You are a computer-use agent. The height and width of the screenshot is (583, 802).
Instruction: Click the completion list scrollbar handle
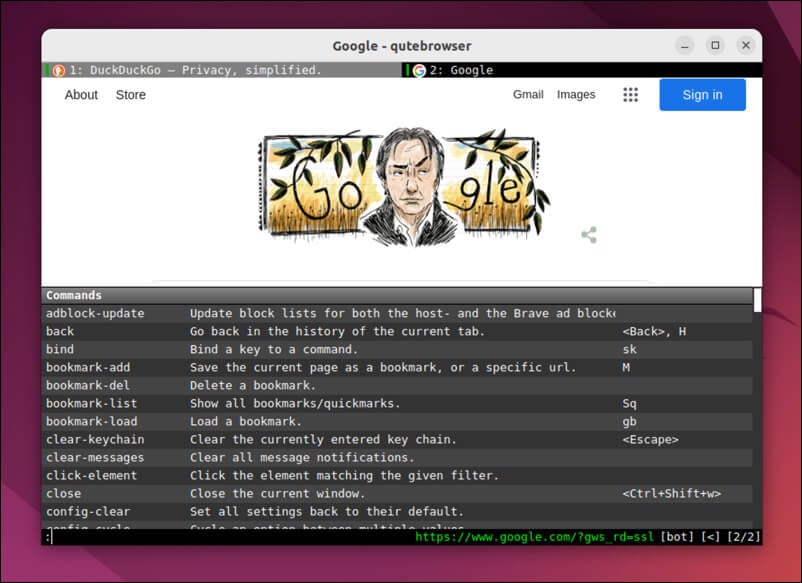[757, 300]
